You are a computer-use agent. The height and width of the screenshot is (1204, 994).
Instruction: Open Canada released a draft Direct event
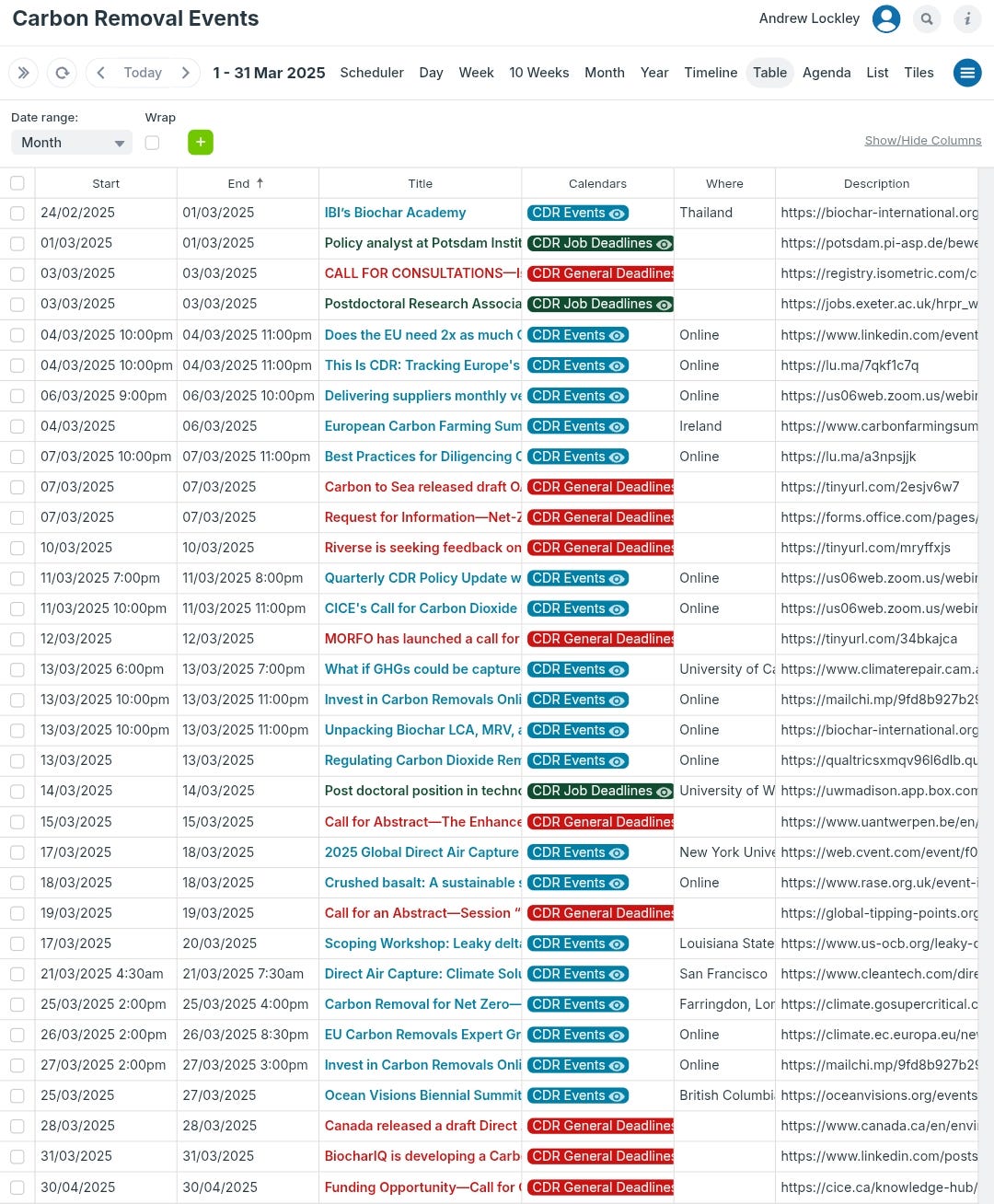click(421, 1126)
